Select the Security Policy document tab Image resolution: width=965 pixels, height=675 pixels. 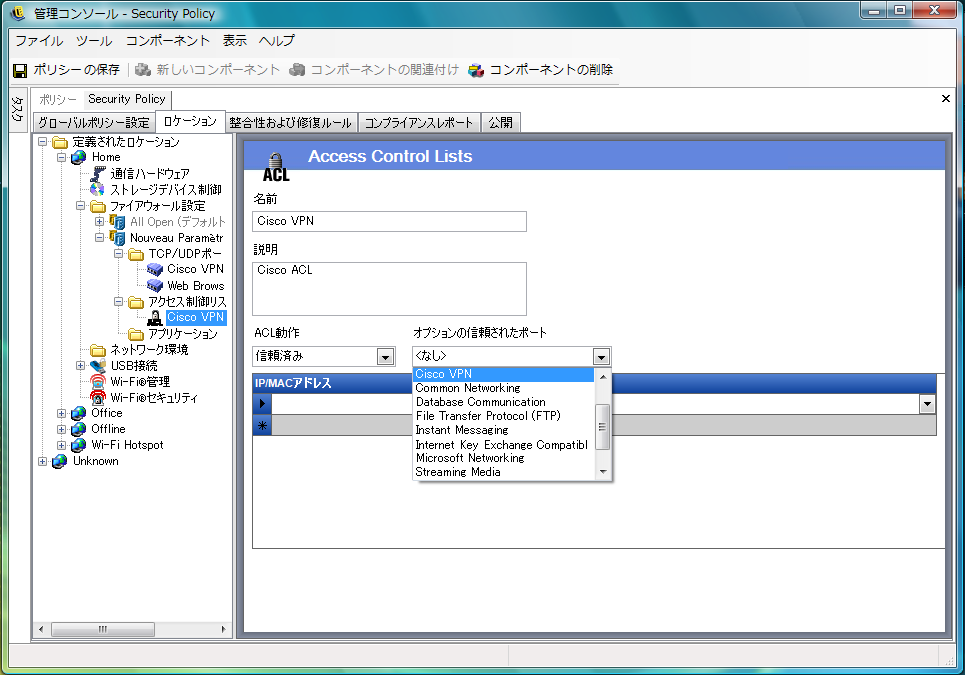[127, 99]
